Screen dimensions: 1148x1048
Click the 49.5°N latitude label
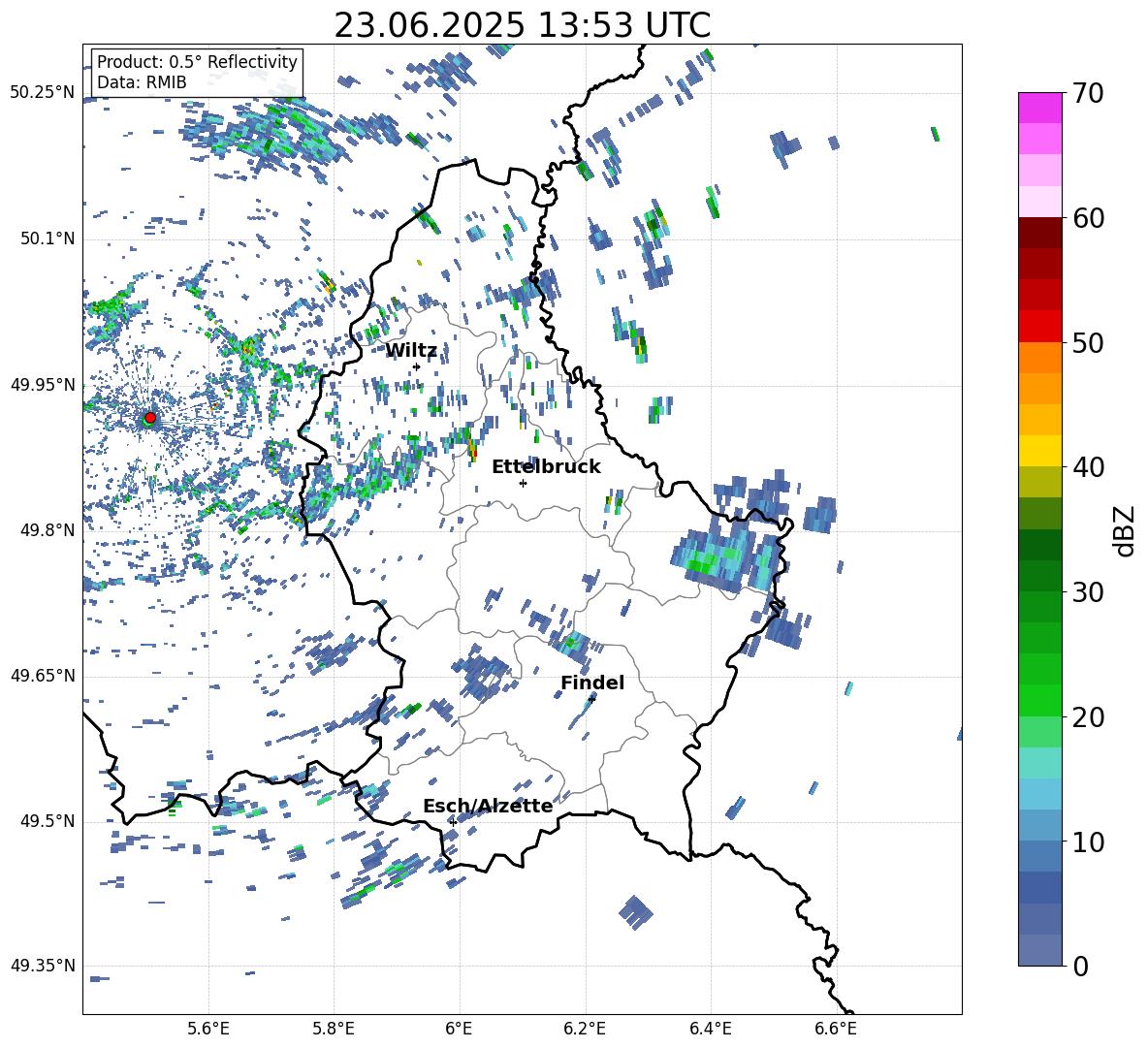click(x=47, y=821)
